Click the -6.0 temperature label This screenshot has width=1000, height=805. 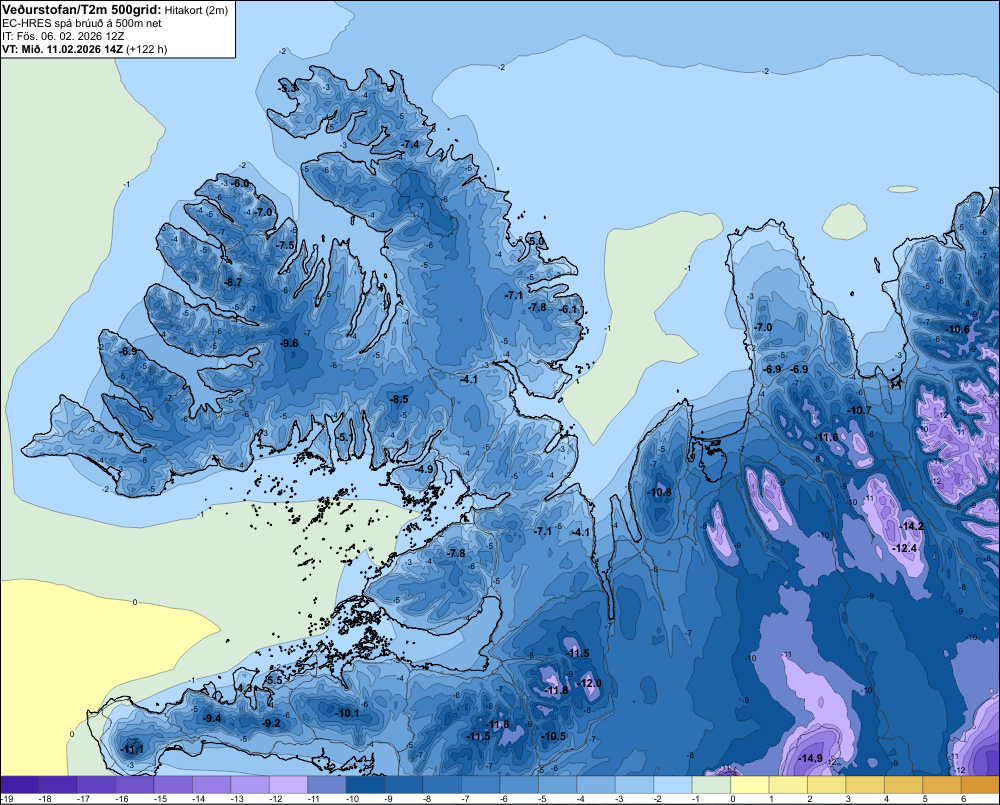240,183
